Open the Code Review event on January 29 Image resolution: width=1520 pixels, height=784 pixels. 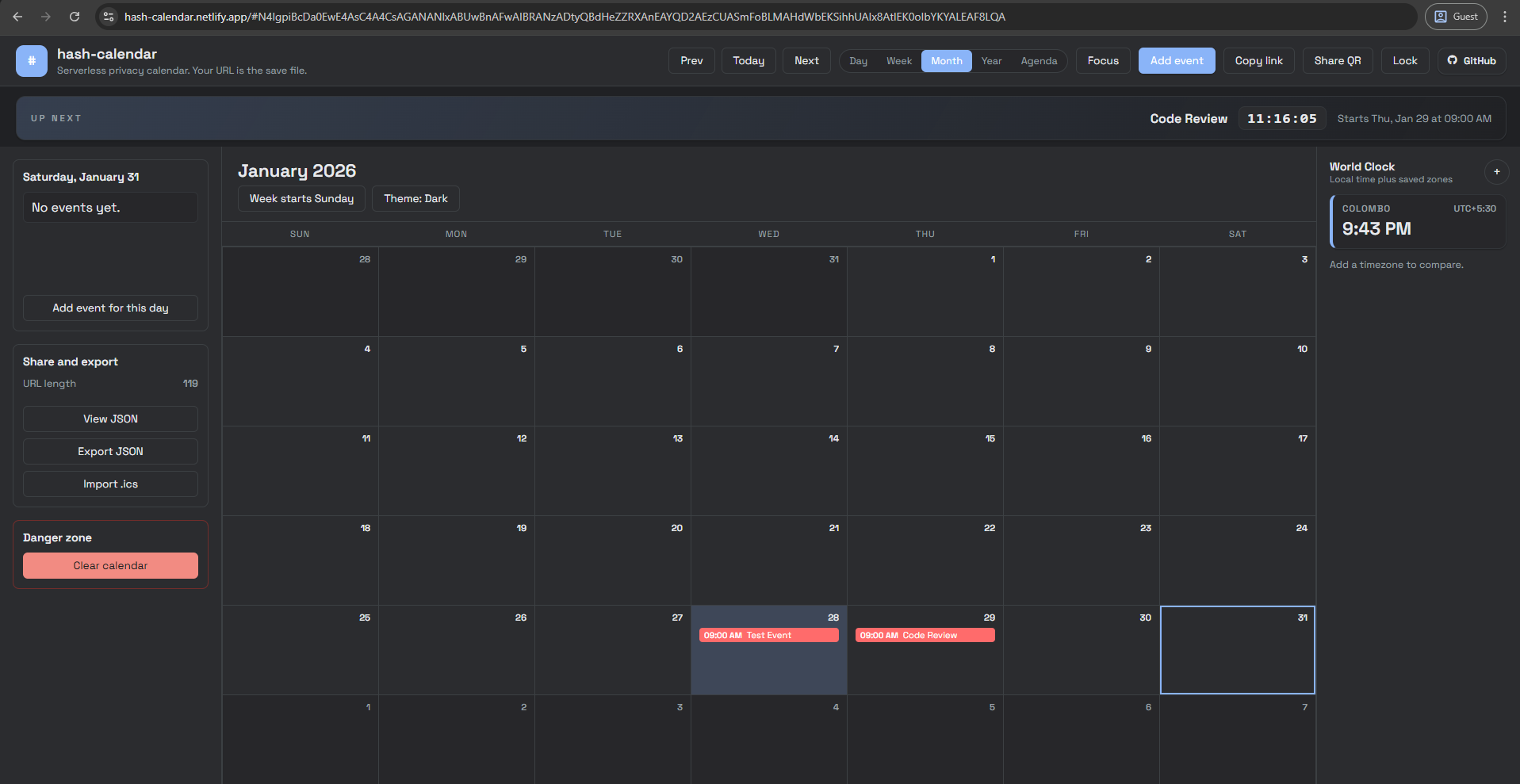pyautogui.click(x=924, y=634)
